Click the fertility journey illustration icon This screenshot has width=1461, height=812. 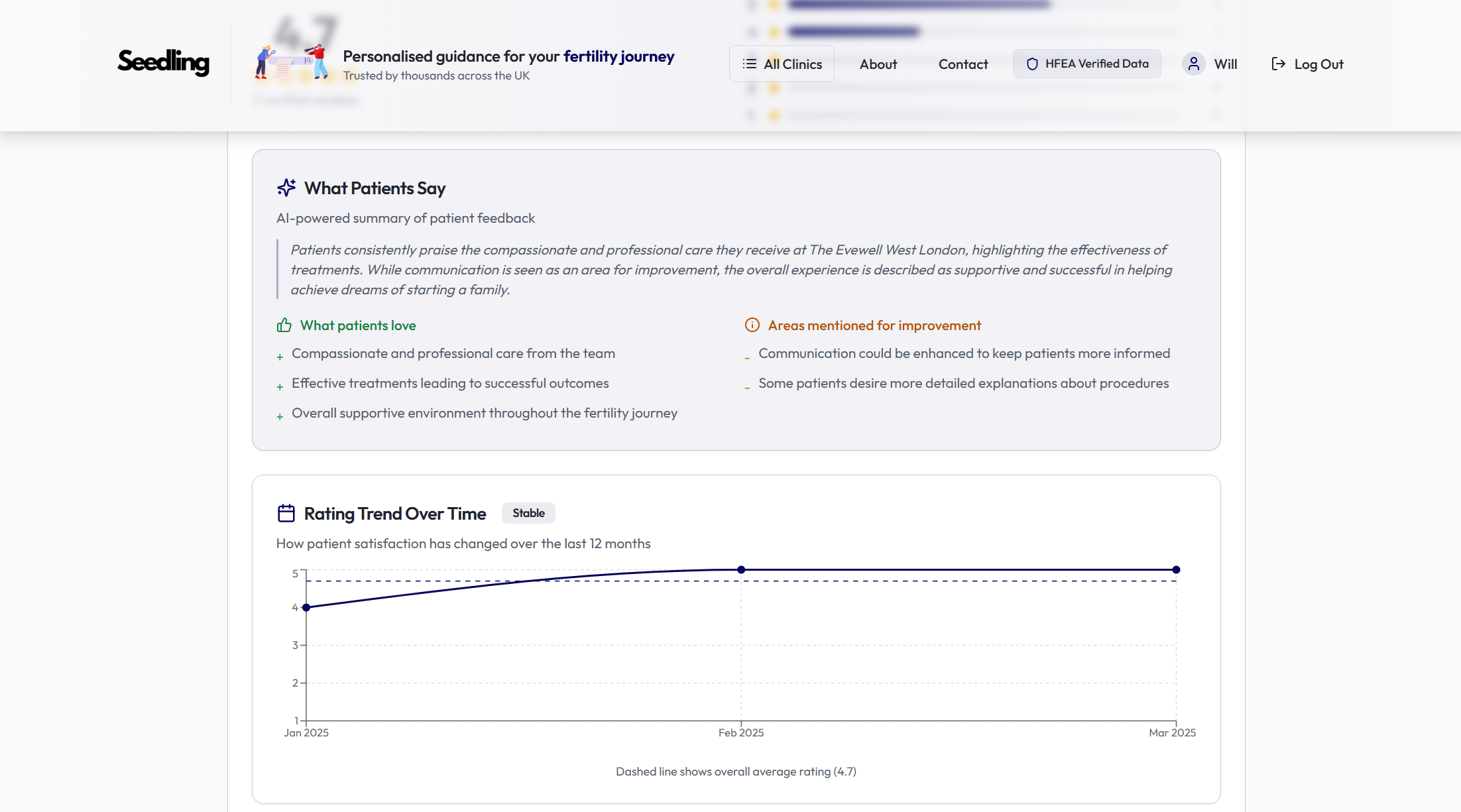292,63
